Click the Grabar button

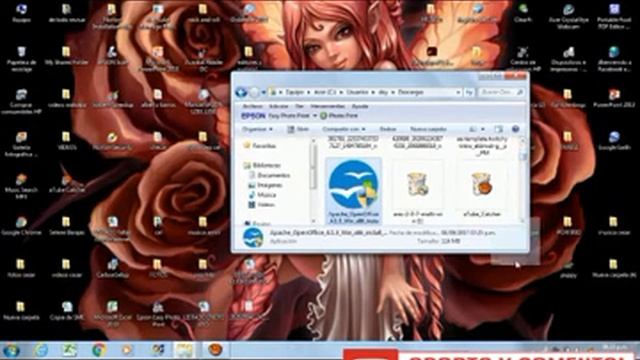coord(388,129)
